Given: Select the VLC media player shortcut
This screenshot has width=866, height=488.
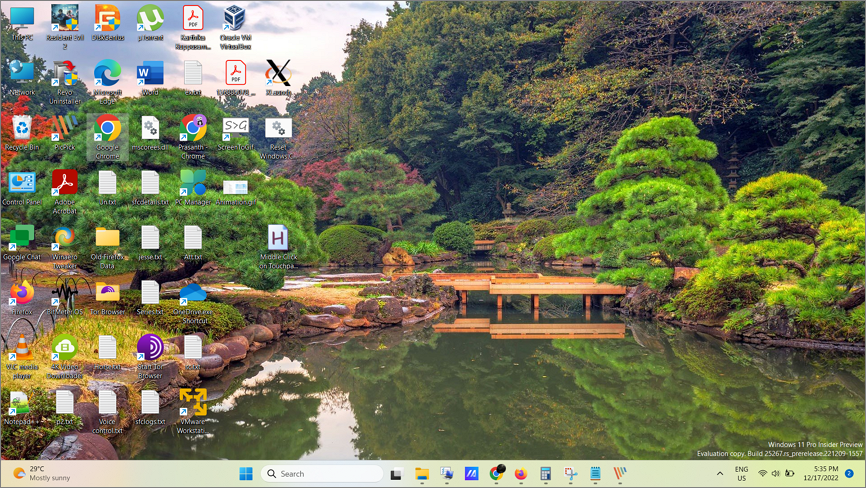Looking at the screenshot, I should tap(22, 357).
